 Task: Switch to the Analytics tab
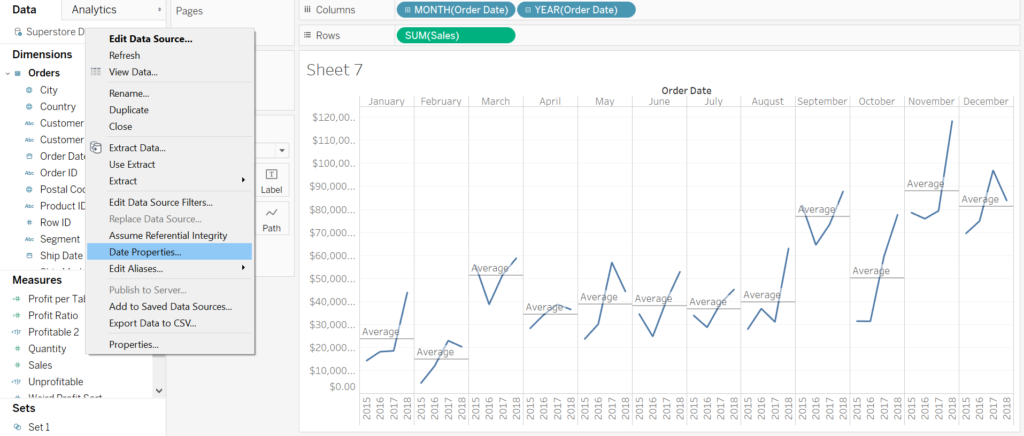94,10
